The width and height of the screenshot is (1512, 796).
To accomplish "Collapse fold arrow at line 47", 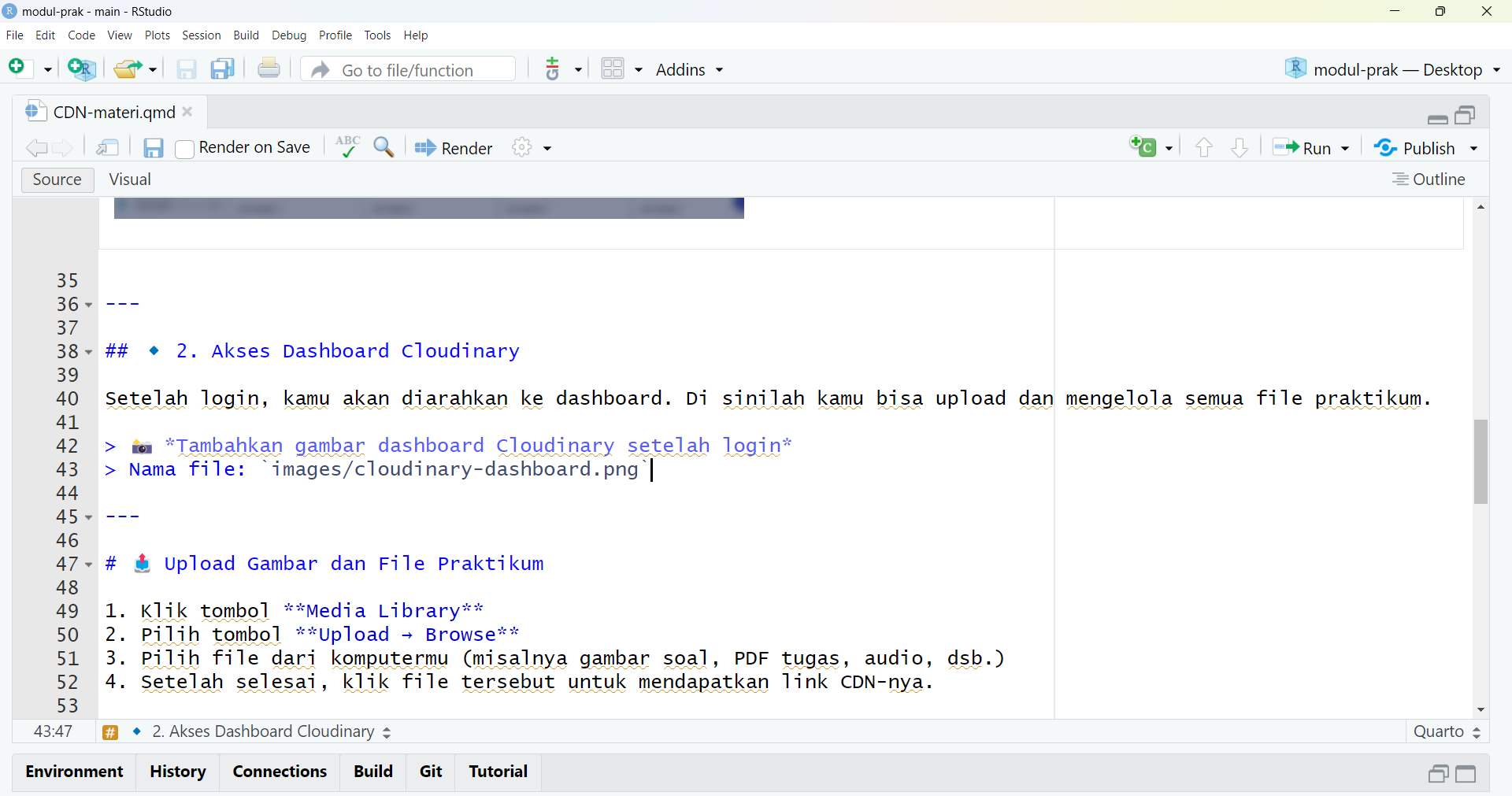I will (x=88, y=565).
